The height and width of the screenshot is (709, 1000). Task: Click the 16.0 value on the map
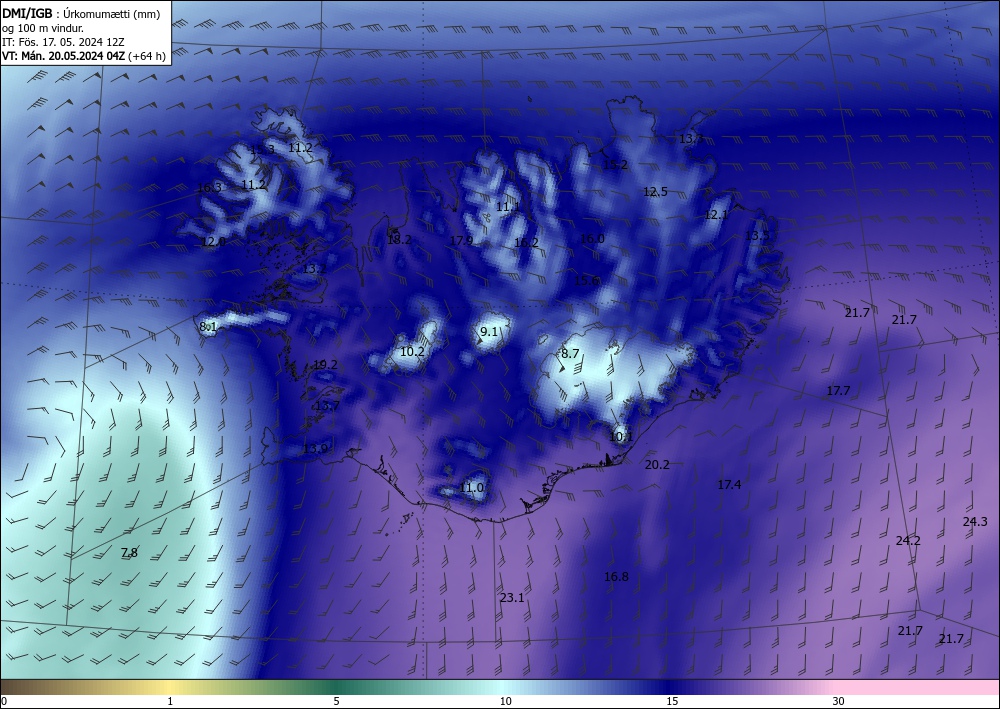[x=592, y=239]
